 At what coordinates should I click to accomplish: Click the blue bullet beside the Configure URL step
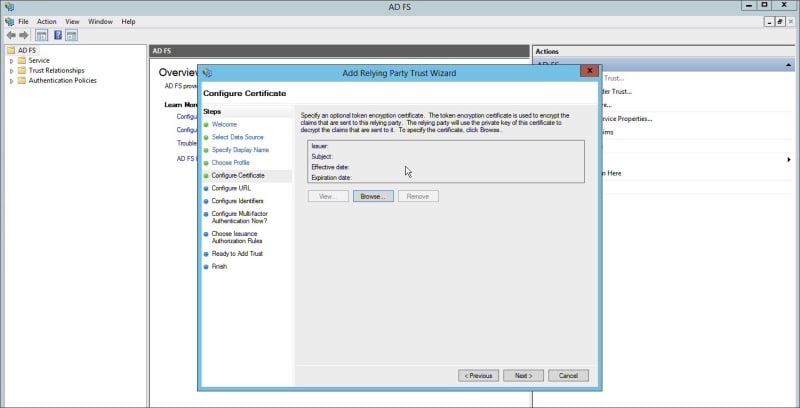coord(206,188)
